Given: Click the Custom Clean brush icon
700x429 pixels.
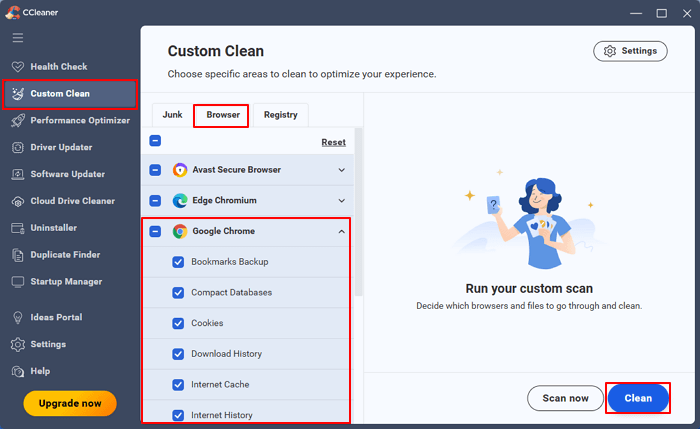Looking at the screenshot, I should coord(18,93).
